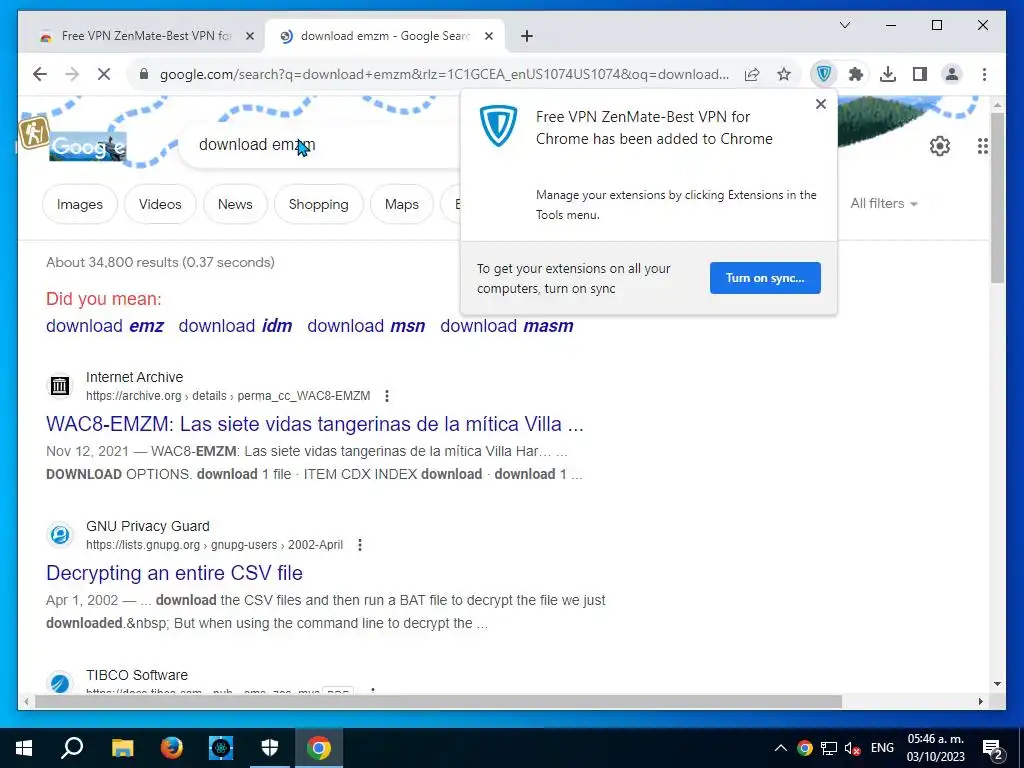The image size is (1024, 768).
Task: Click the TIBCO Software result name
Action: (x=136, y=675)
